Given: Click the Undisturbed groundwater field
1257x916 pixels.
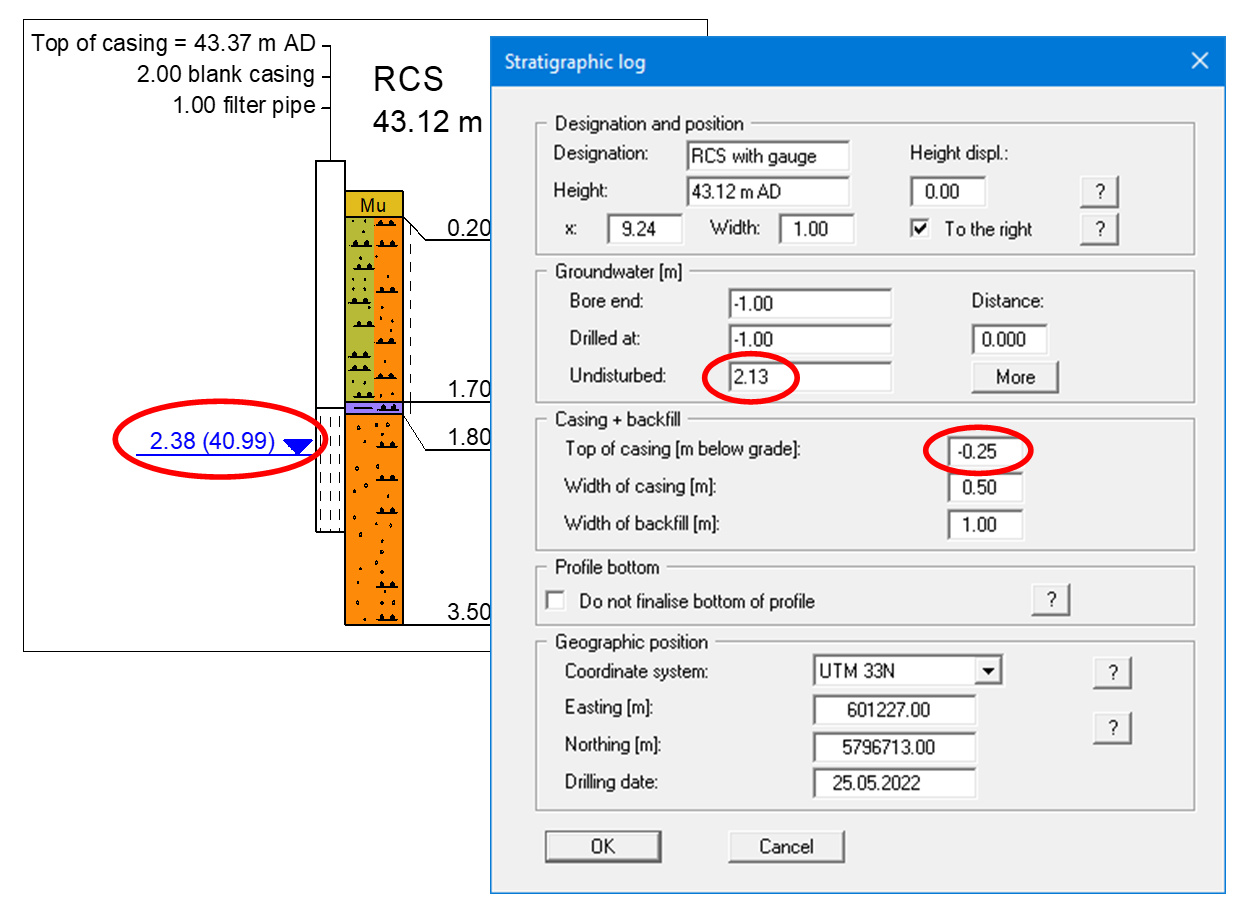Looking at the screenshot, I should click(x=809, y=377).
